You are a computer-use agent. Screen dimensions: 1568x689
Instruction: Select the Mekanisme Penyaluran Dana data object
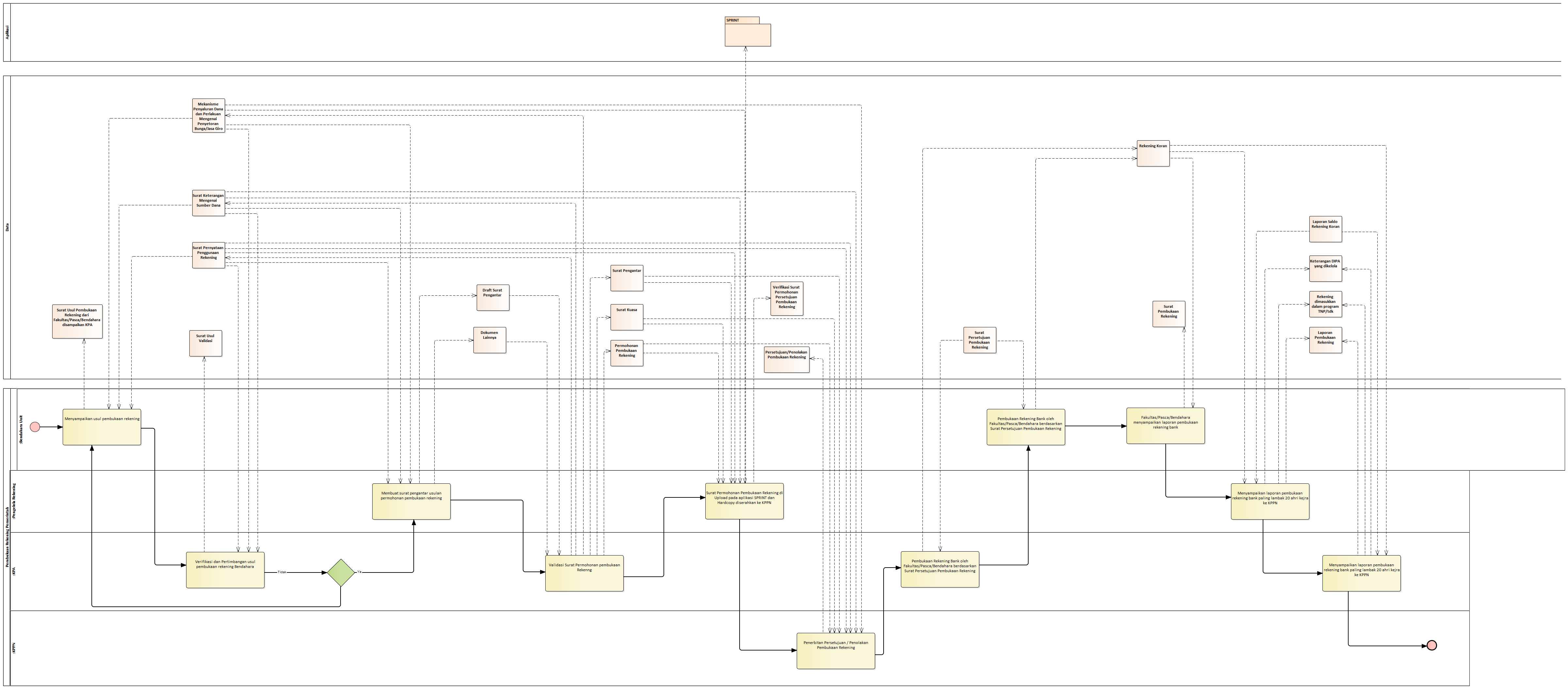click(x=208, y=116)
